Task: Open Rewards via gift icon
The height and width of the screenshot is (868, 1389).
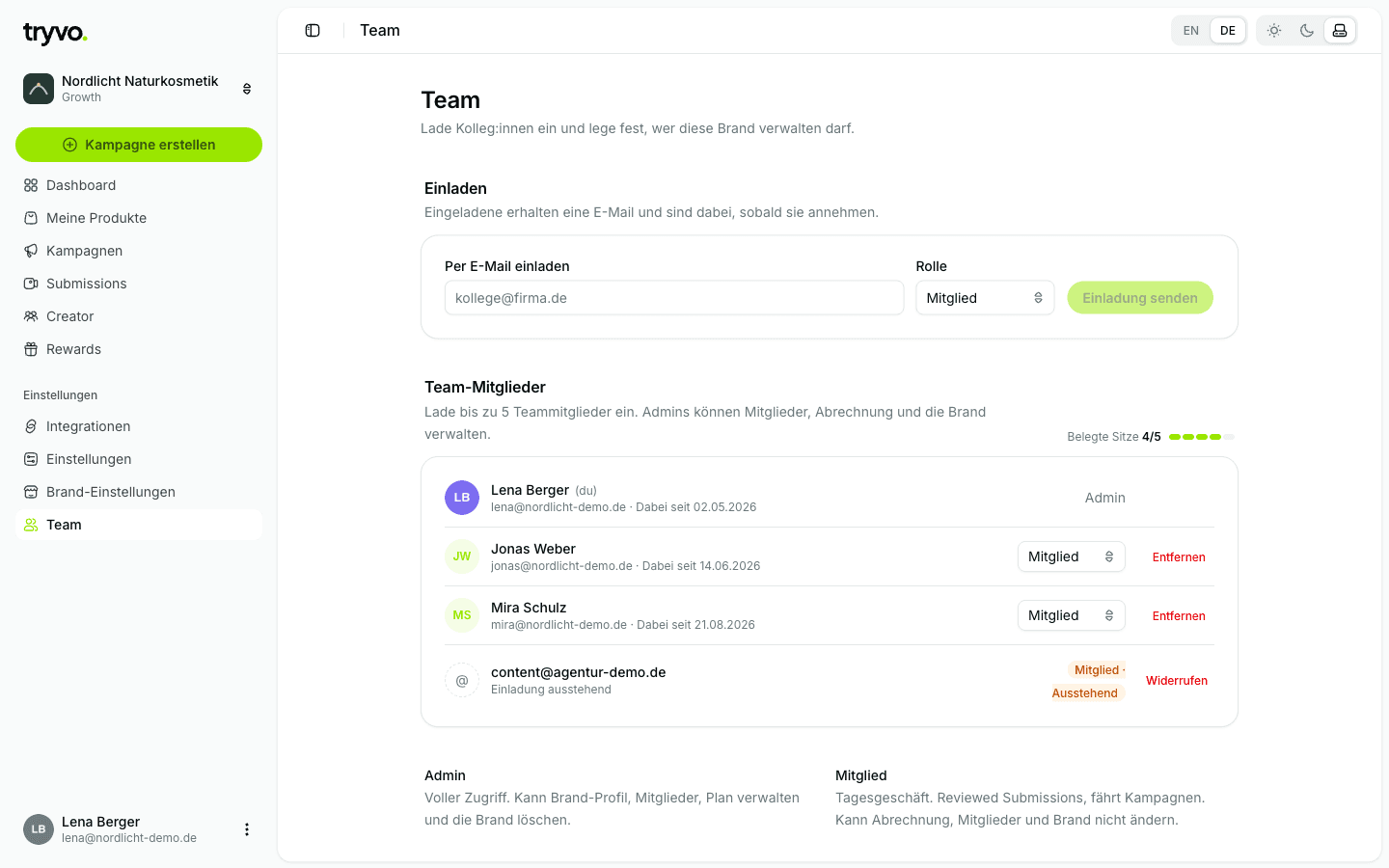Action: [31, 349]
